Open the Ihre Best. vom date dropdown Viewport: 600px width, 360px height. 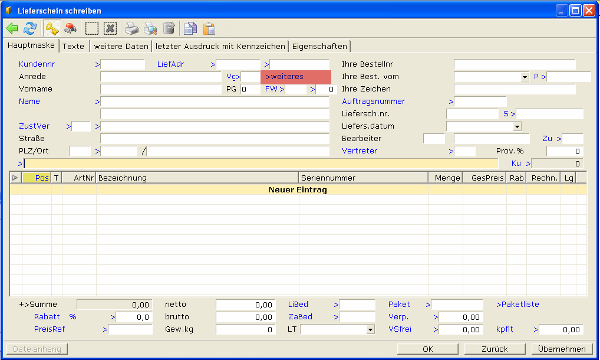(x=525, y=77)
